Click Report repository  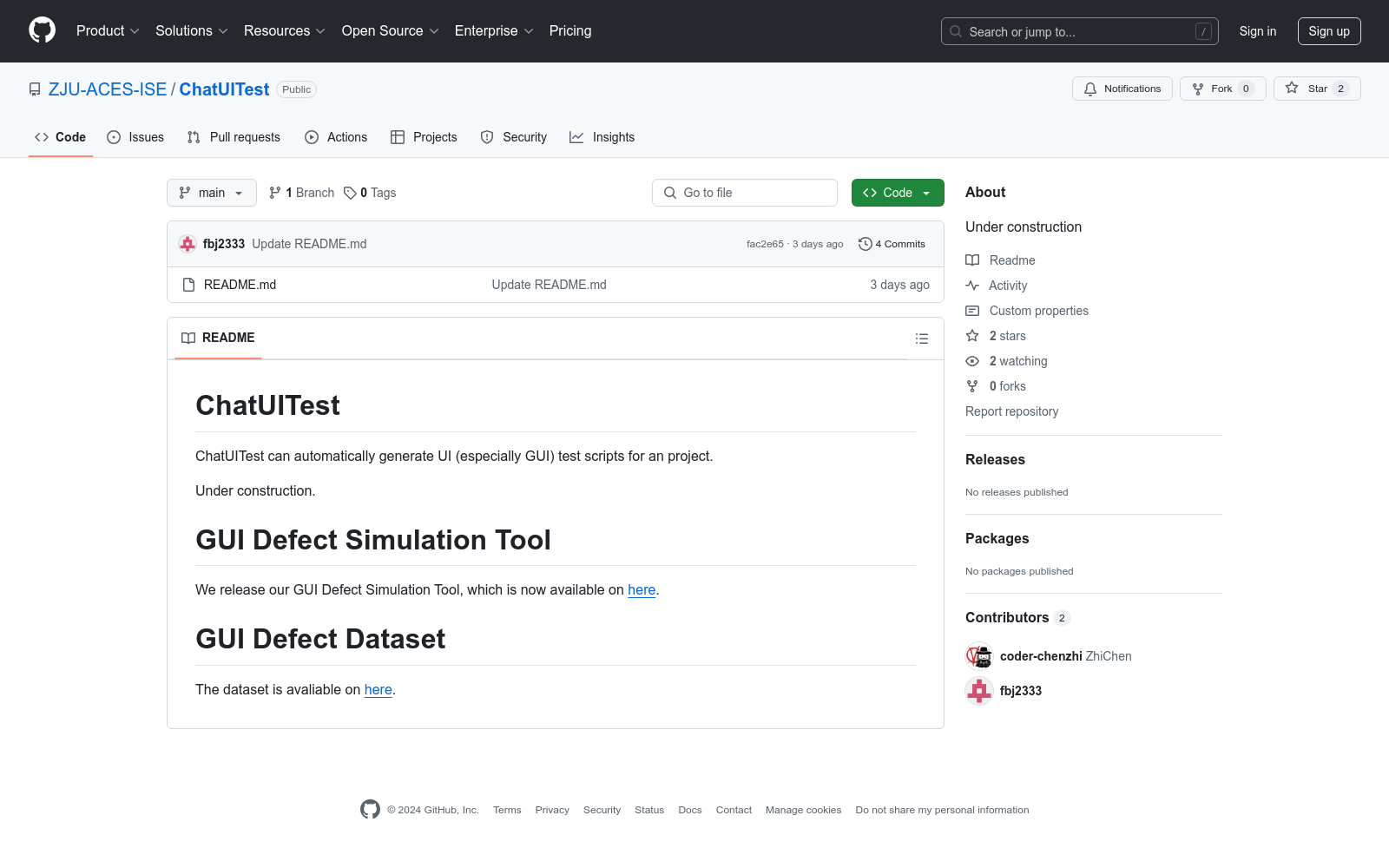click(1011, 411)
